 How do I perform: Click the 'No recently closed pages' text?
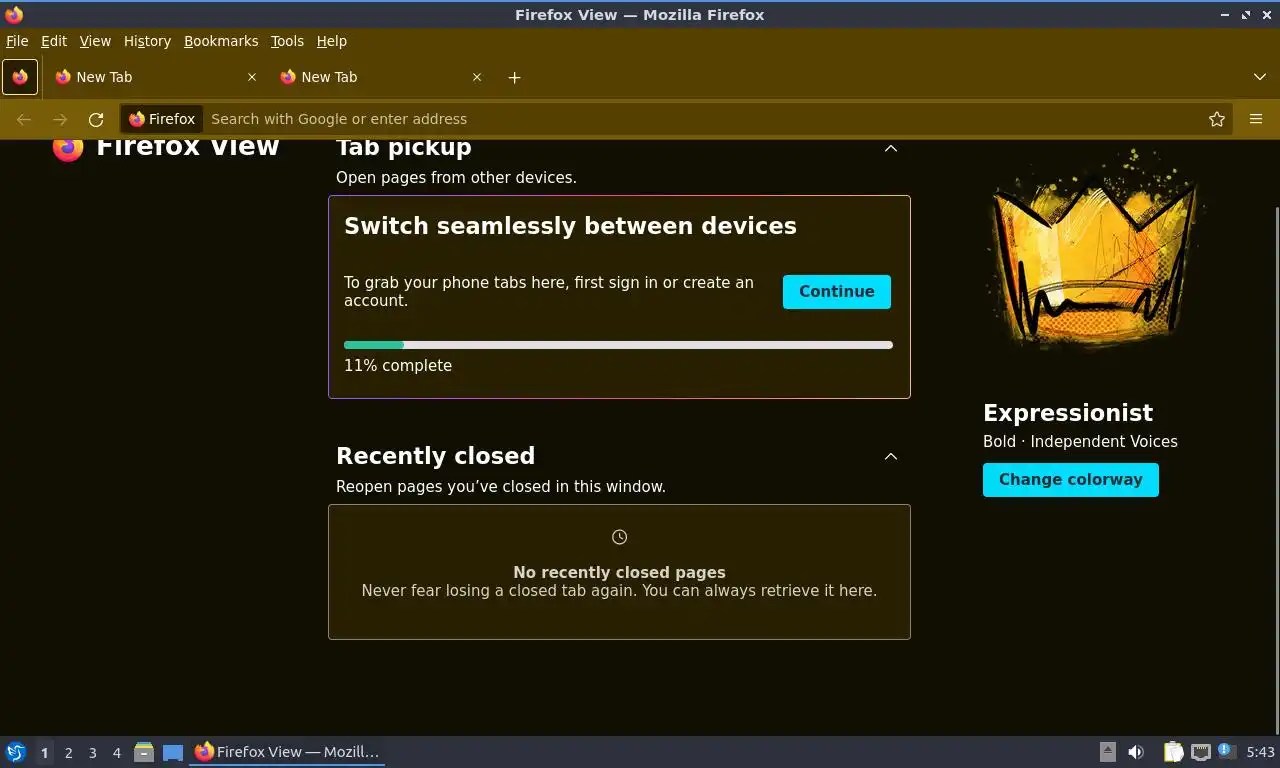[620, 573]
